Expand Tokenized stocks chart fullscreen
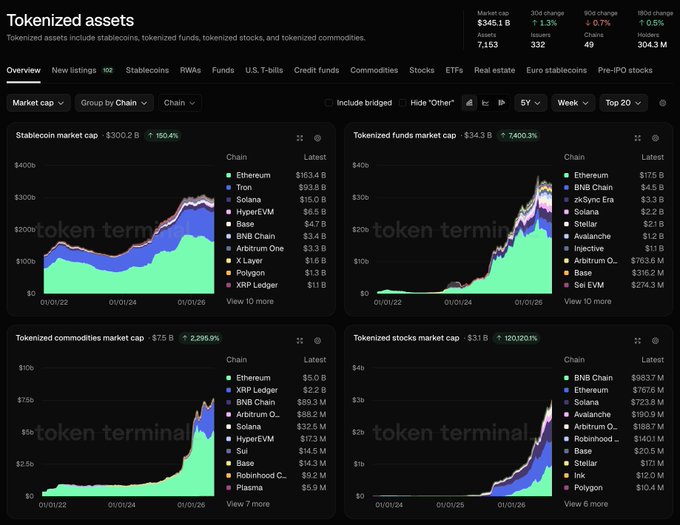Image resolution: width=680 pixels, height=525 pixels. [x=638, y=341]
